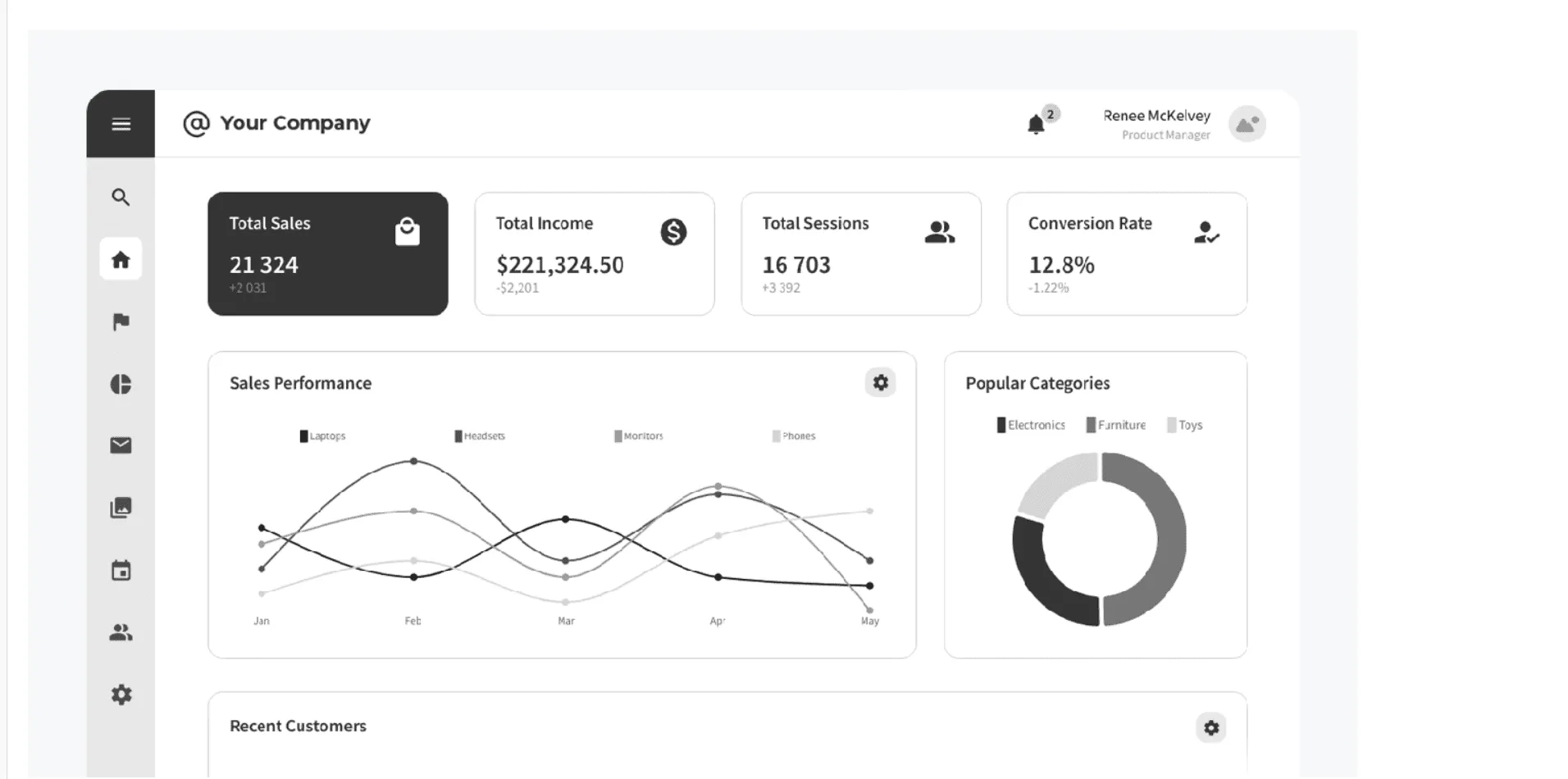Toggle the Phones legend series

(x=794, y=436)
